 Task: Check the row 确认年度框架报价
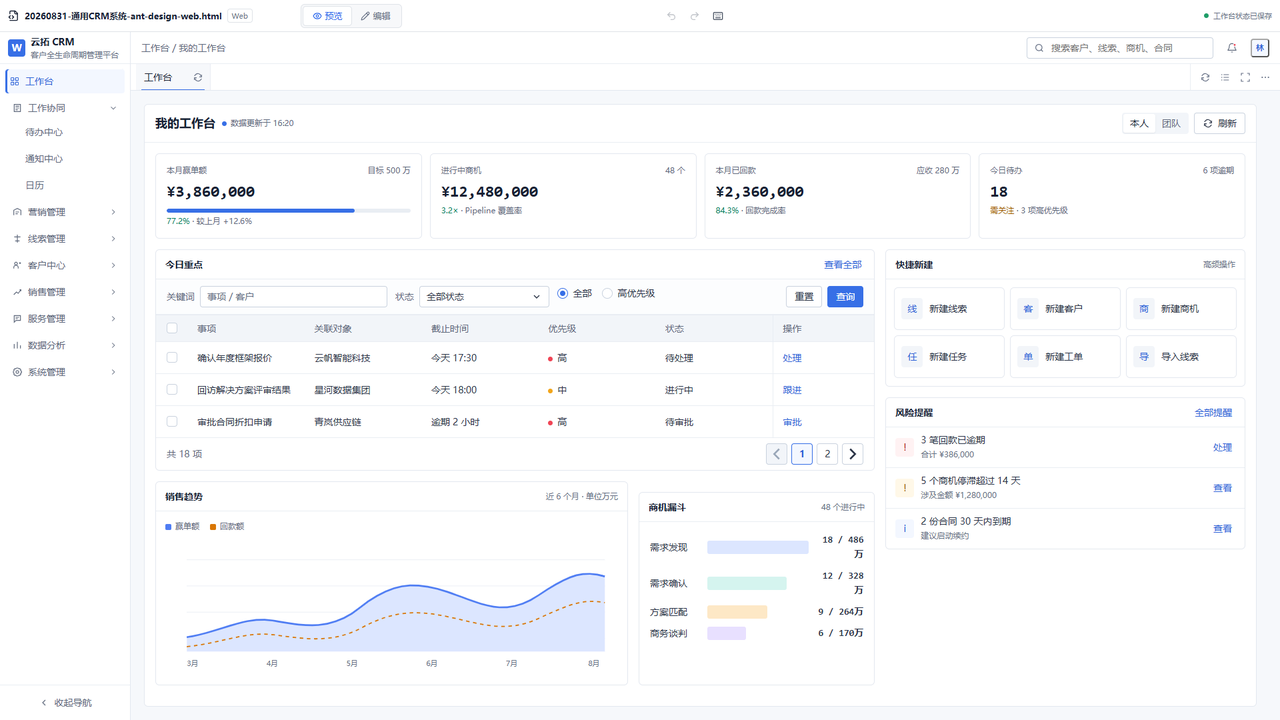pyautogui.click(x=172, y=357)
